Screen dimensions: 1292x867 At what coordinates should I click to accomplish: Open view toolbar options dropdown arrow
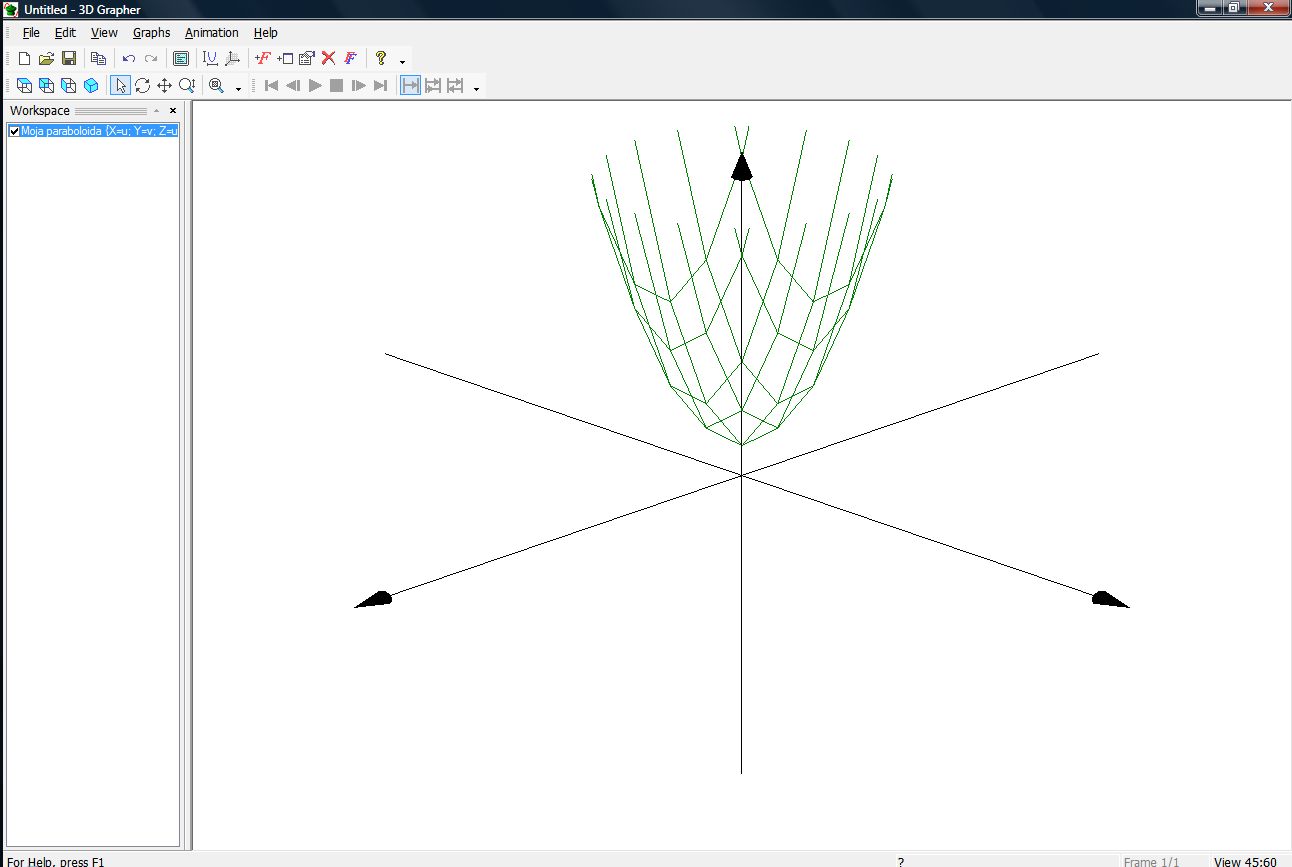[238, 88]
